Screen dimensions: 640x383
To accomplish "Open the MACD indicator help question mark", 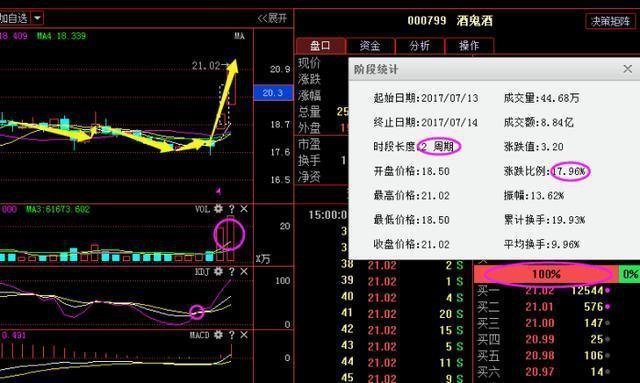I will pyautogui.click(x=231, y=335).
